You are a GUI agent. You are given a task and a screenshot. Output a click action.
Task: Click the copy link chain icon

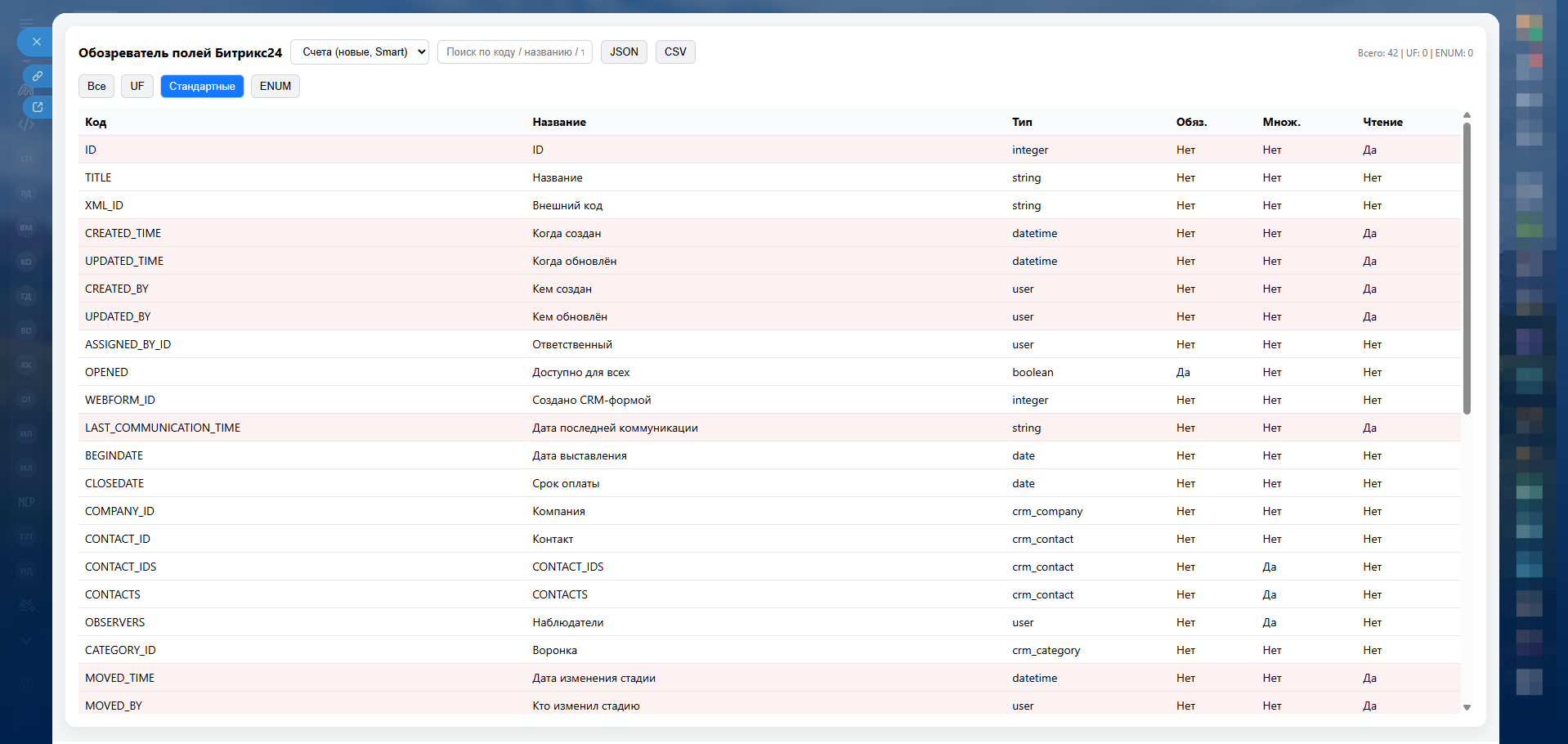(x=38, y=76)
